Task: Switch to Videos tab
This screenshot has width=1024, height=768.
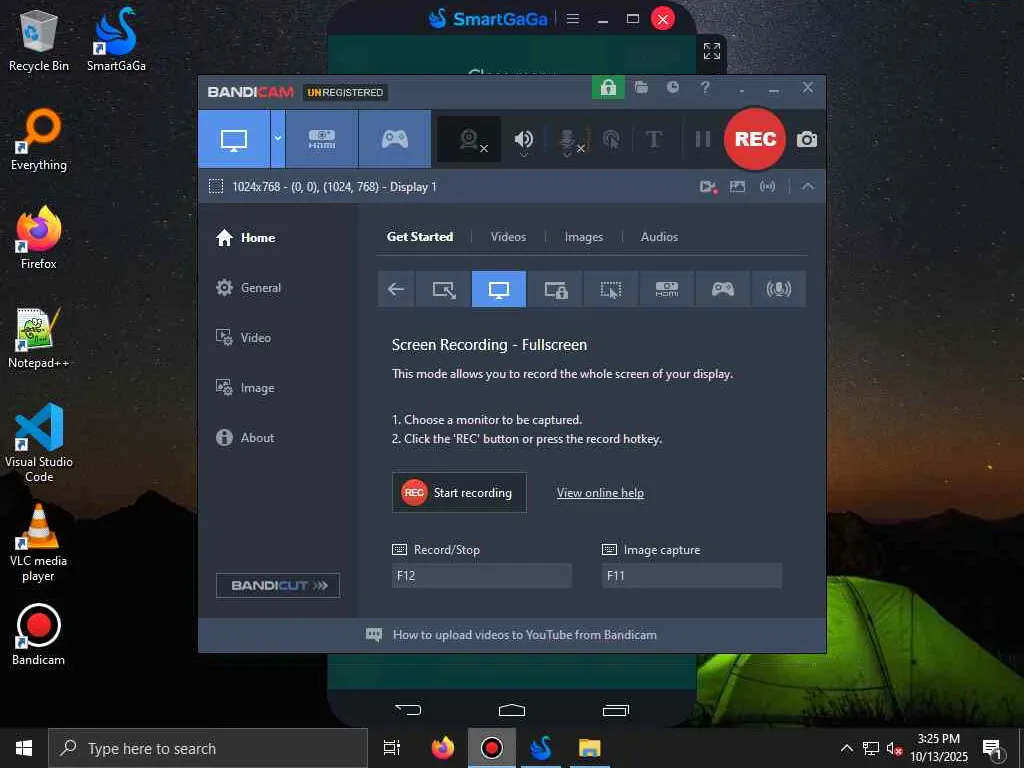Action: [508, 237]
